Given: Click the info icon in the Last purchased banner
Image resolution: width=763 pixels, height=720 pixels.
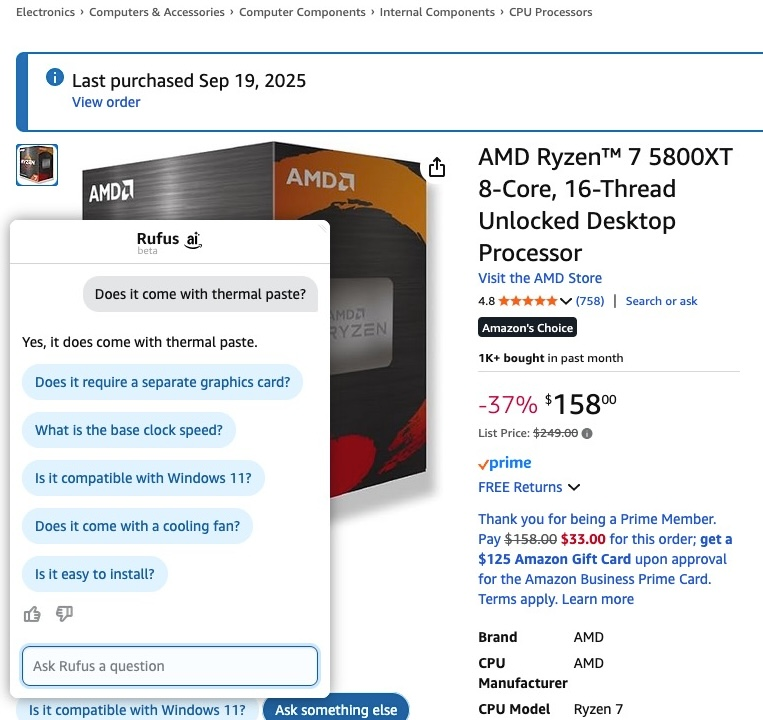Looking at the screenshot, I should point(55,79).
